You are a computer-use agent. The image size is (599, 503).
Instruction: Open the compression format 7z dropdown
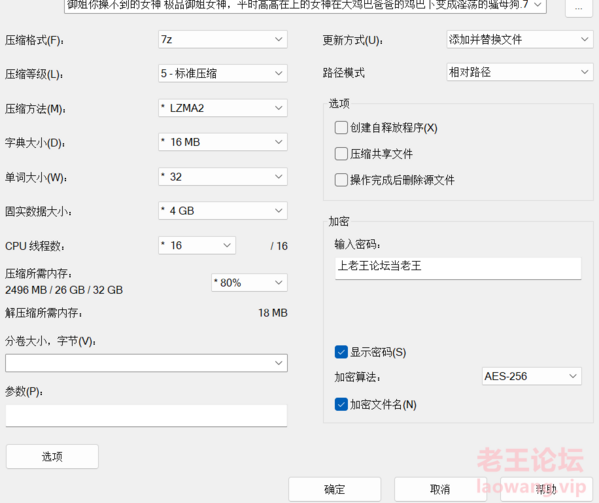coord(223,39)
